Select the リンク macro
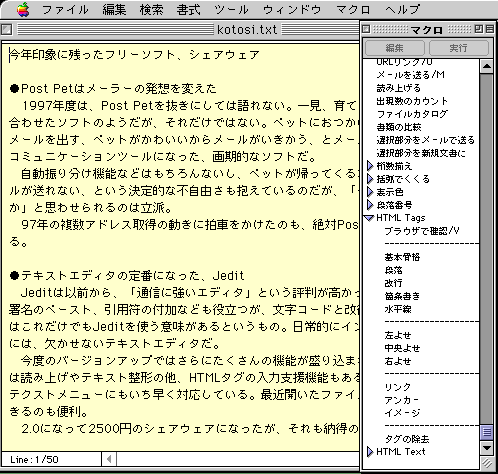Viewport: 498px width, 474px height. (x=398, y=387)
